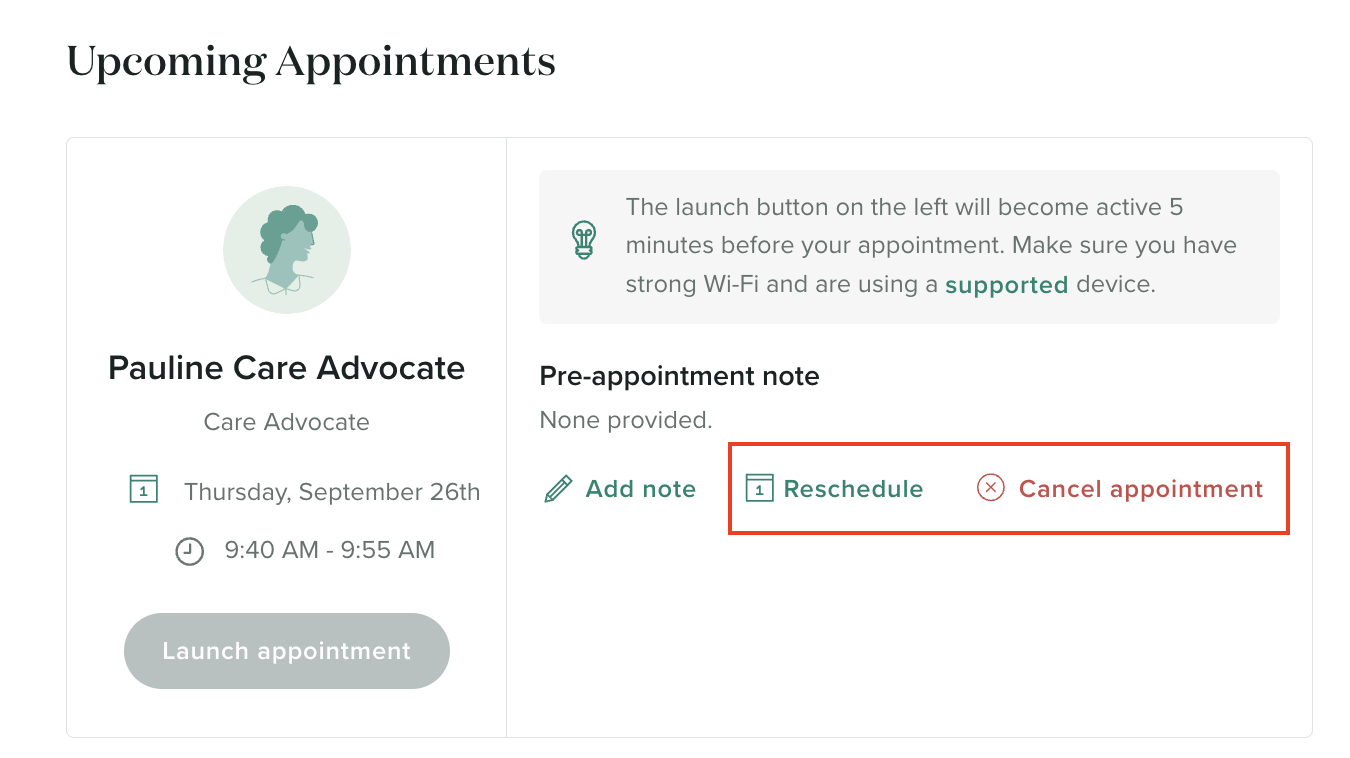Click the Launch appointment button
Screen dimensions: 1350x758
point(287,651)
